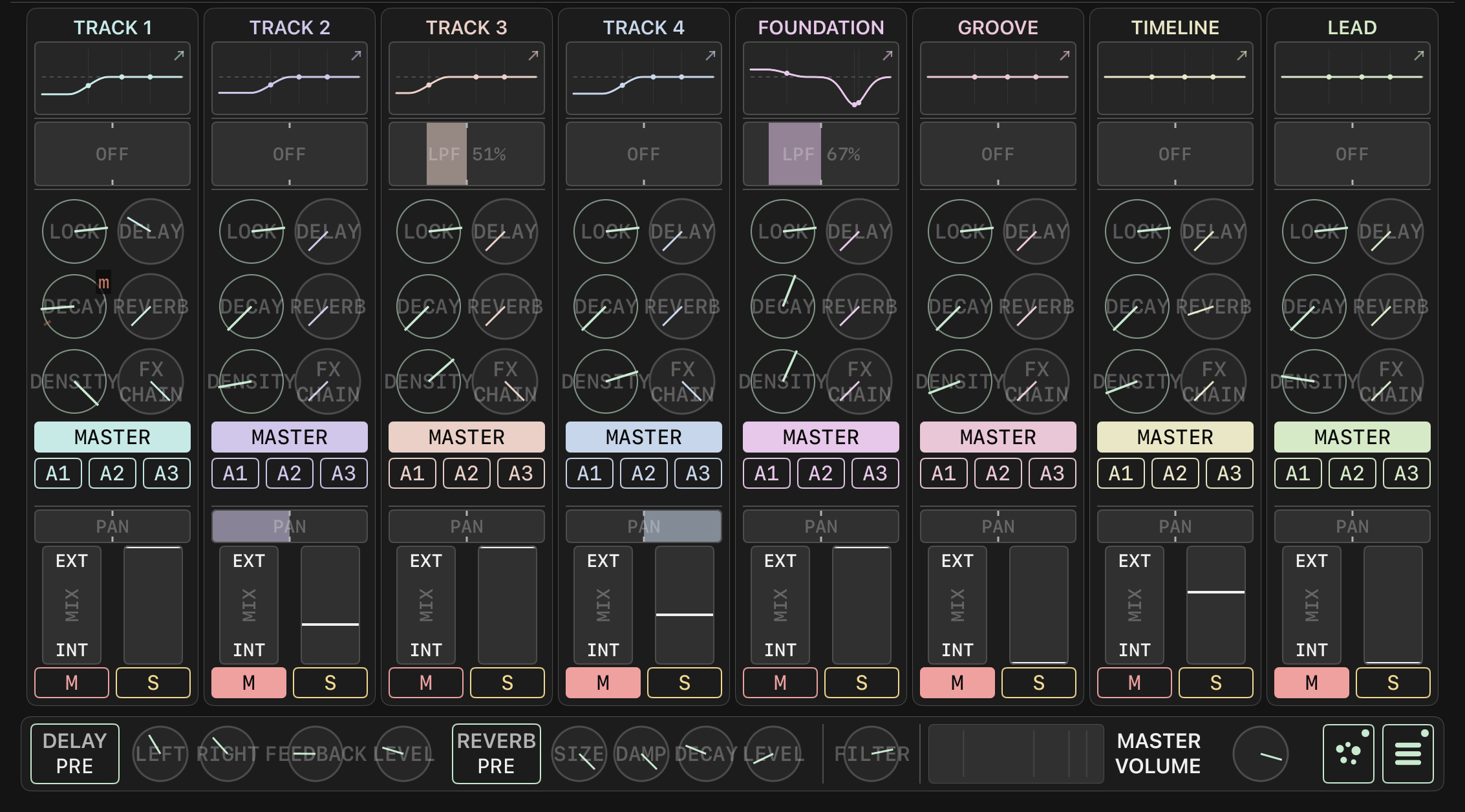Click the Track 1 OFF filter box

tap(112, 154)
